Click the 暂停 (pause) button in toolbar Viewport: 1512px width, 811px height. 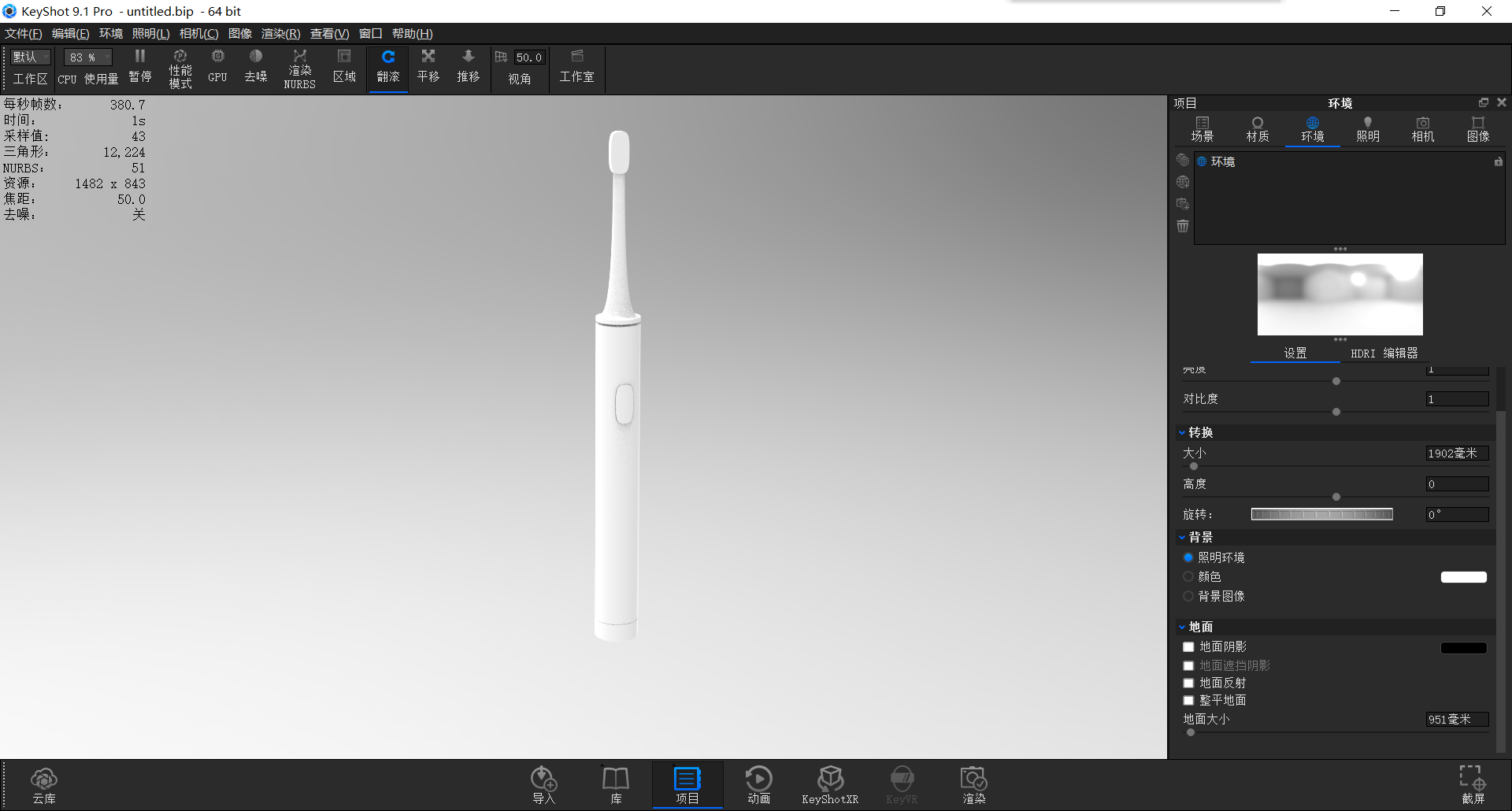click(x=139, y=67)
